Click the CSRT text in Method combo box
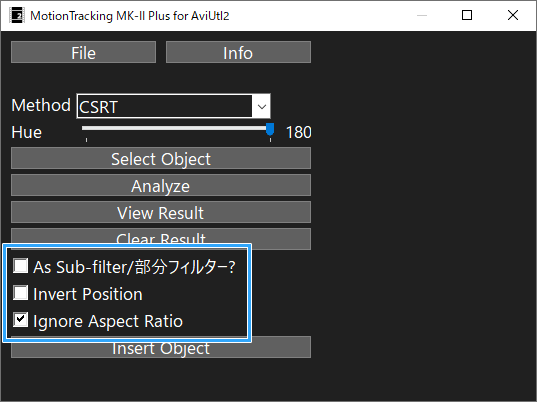 tap(99, 107)
